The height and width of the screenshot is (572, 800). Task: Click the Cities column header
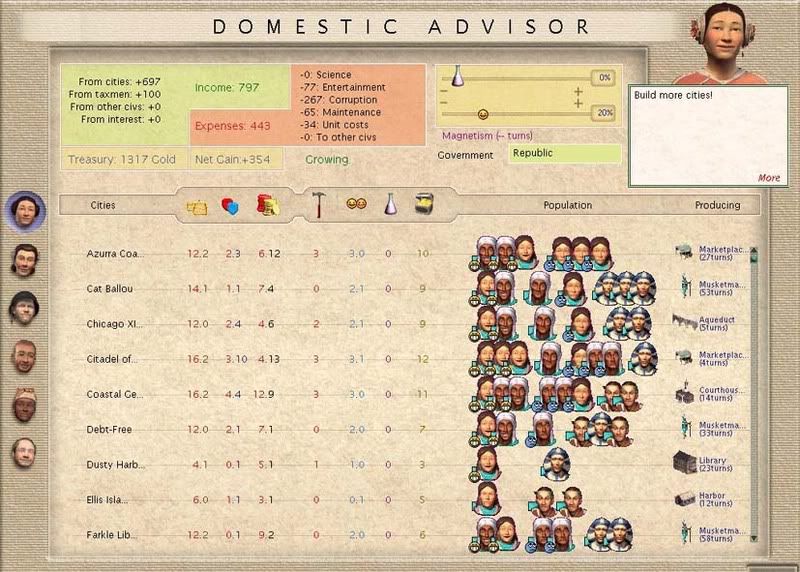pyautogui.click(x=103, y=205)
